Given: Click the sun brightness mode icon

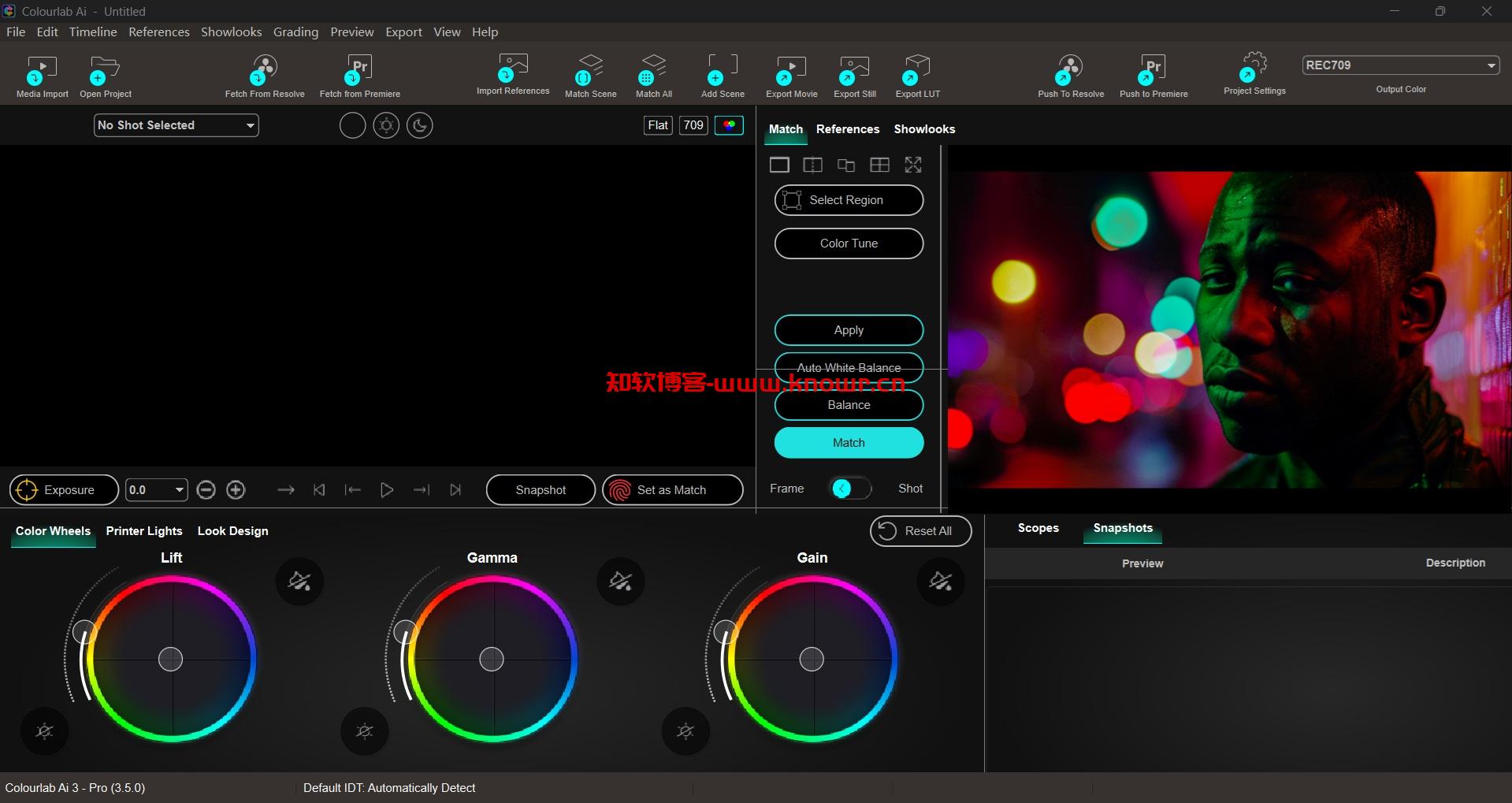Looking at the screenshot, I should (x=386, y=125).
